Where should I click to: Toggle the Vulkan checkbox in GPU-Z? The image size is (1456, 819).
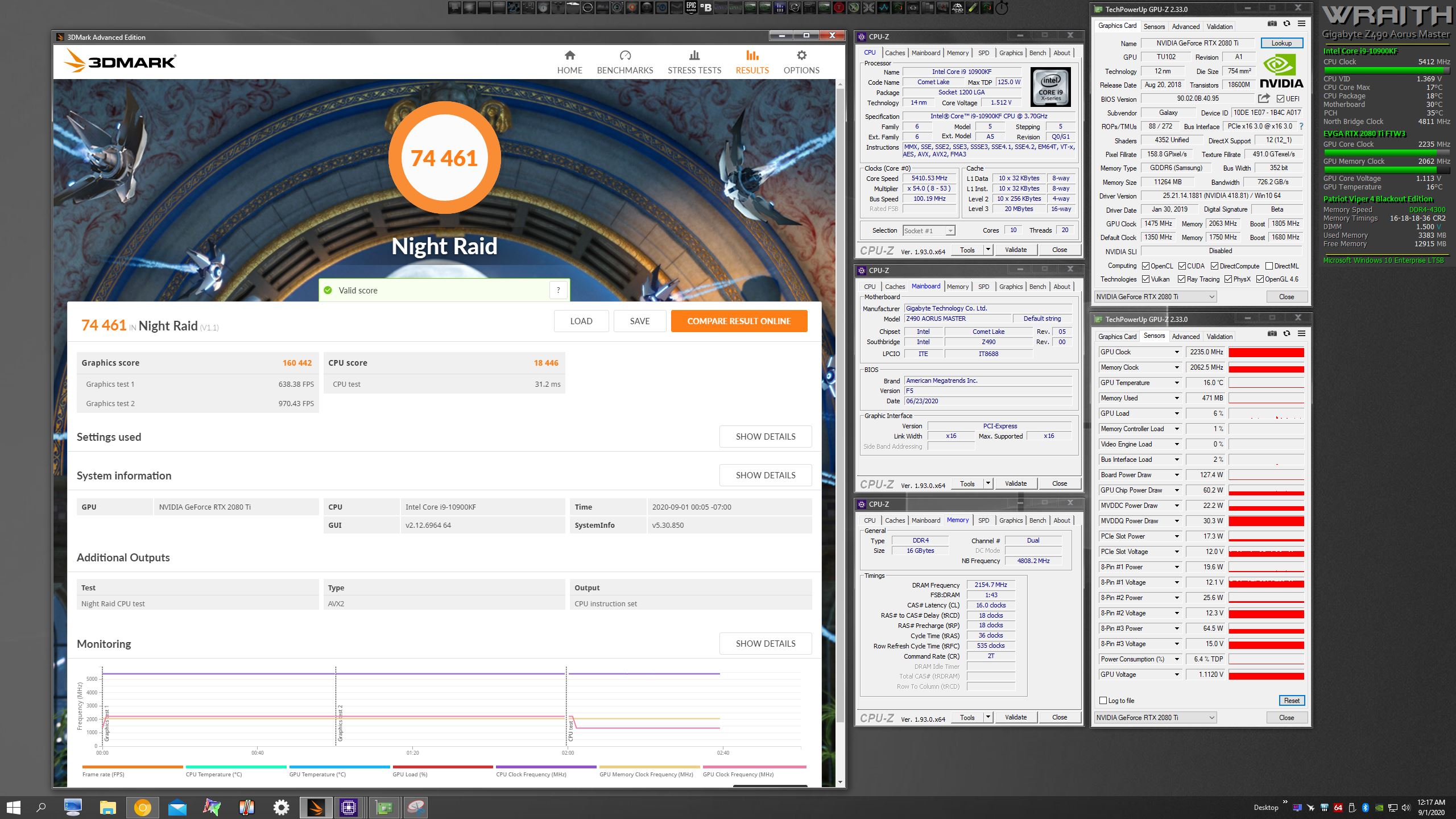(x=1145, y=279)
